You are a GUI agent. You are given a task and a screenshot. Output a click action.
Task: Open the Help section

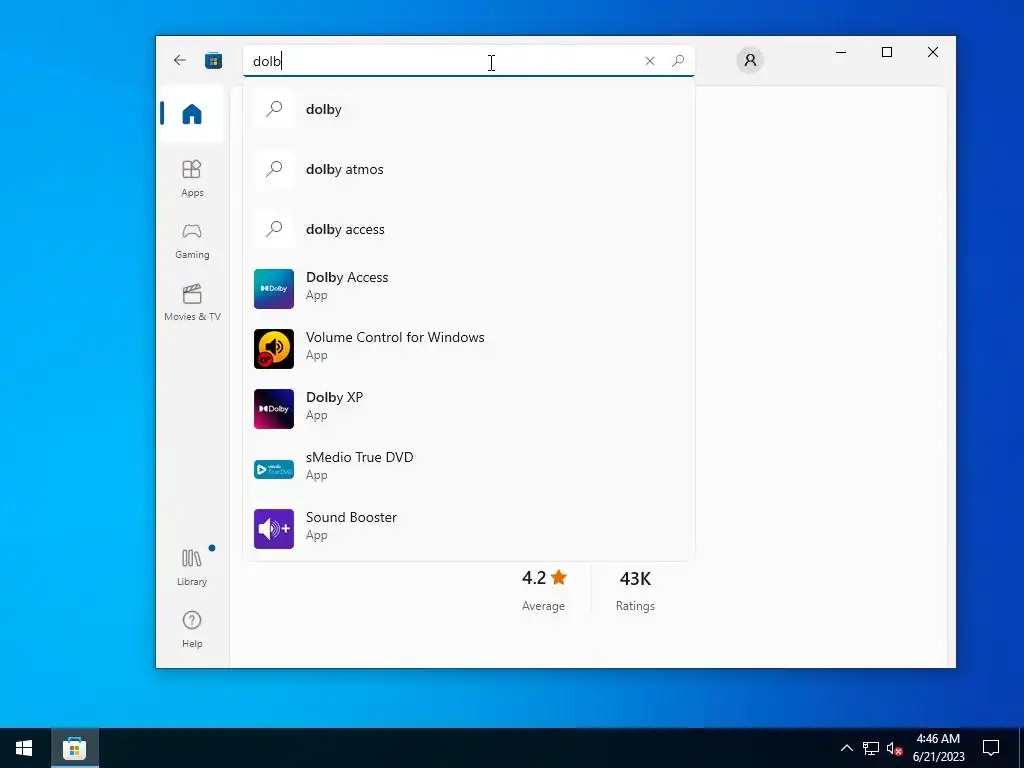pyautogui.click(x=192, y=629)
